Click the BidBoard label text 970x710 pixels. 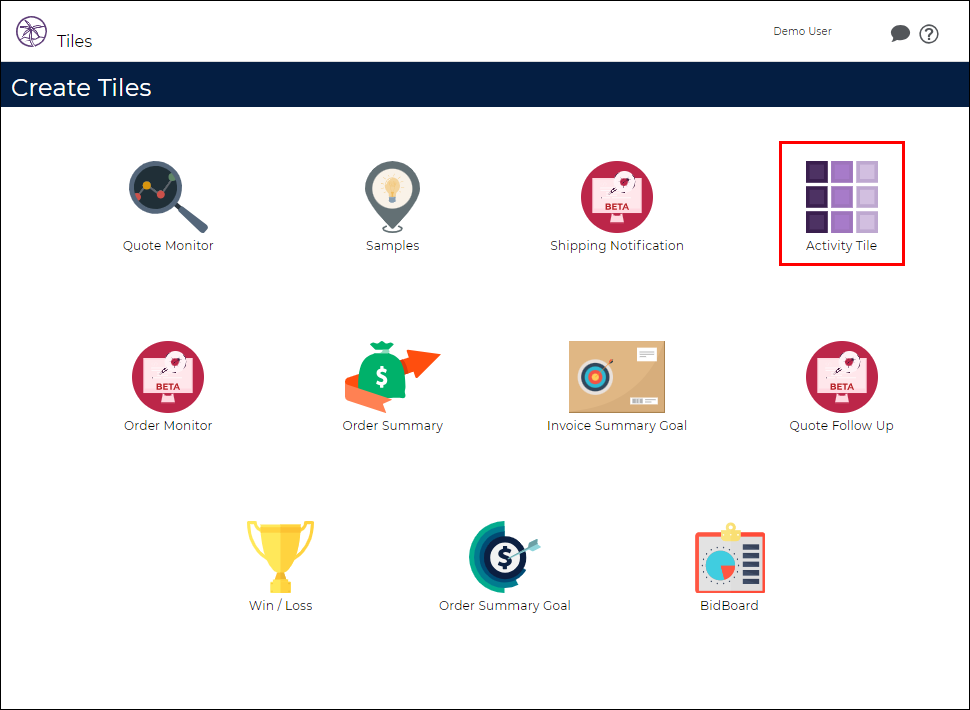click(729, 605)
